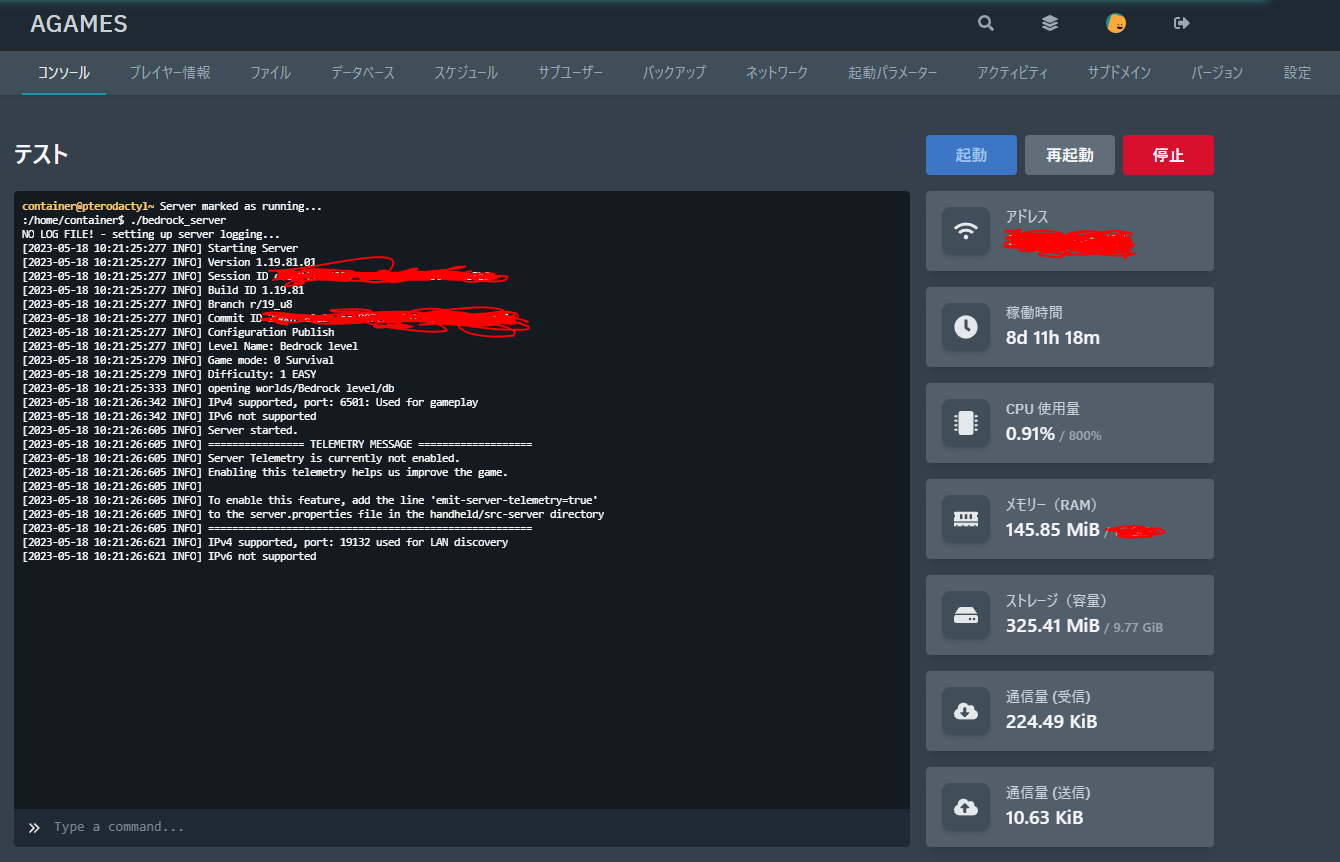
Task: Switch to the 設定 tab
Action: (x=1297, y=72)
